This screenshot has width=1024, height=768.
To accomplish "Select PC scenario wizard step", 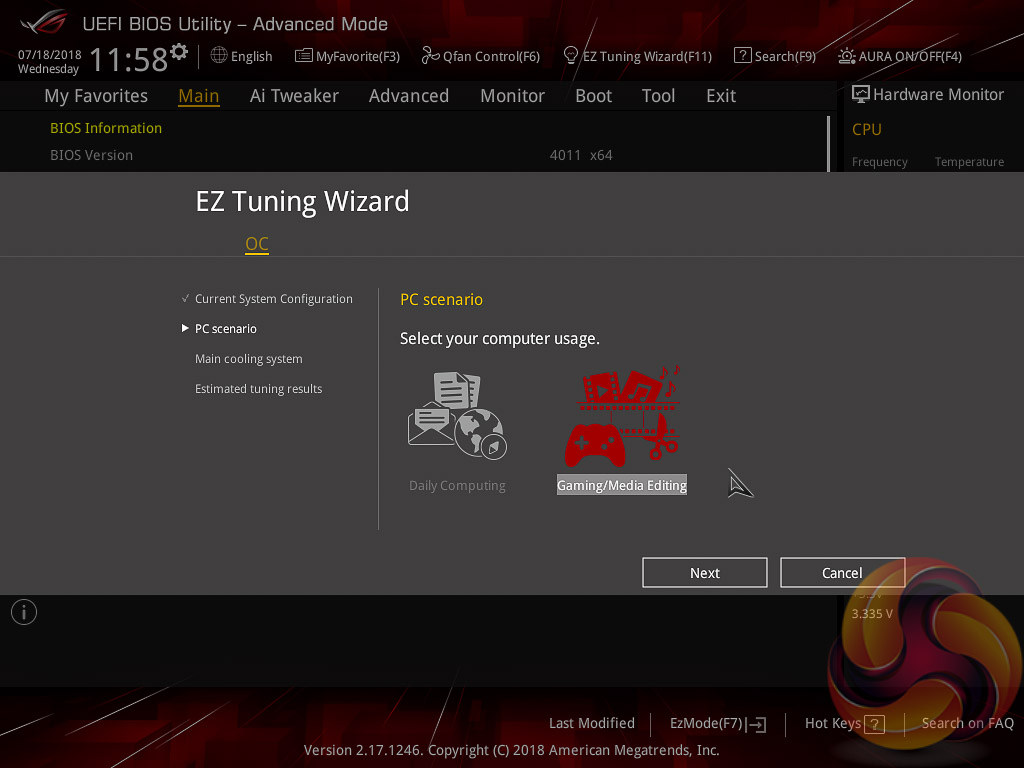I will 225,328.
